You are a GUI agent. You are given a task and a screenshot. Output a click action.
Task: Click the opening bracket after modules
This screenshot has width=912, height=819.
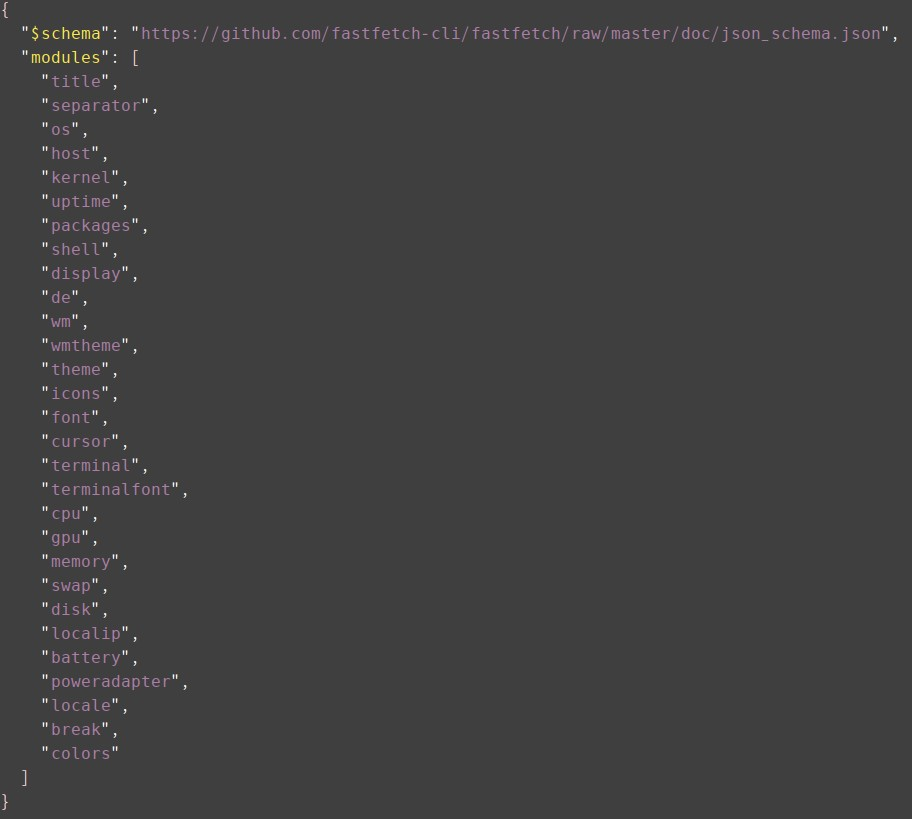135,58
